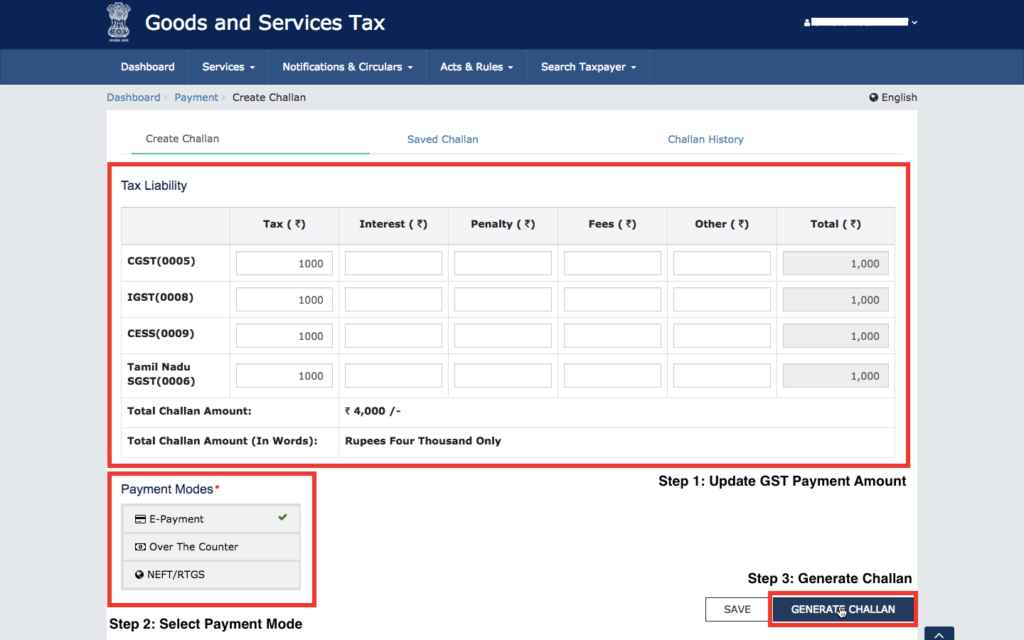Click the SAVE button
This screenshot has width=1024, height=640.
coord(737,609)
